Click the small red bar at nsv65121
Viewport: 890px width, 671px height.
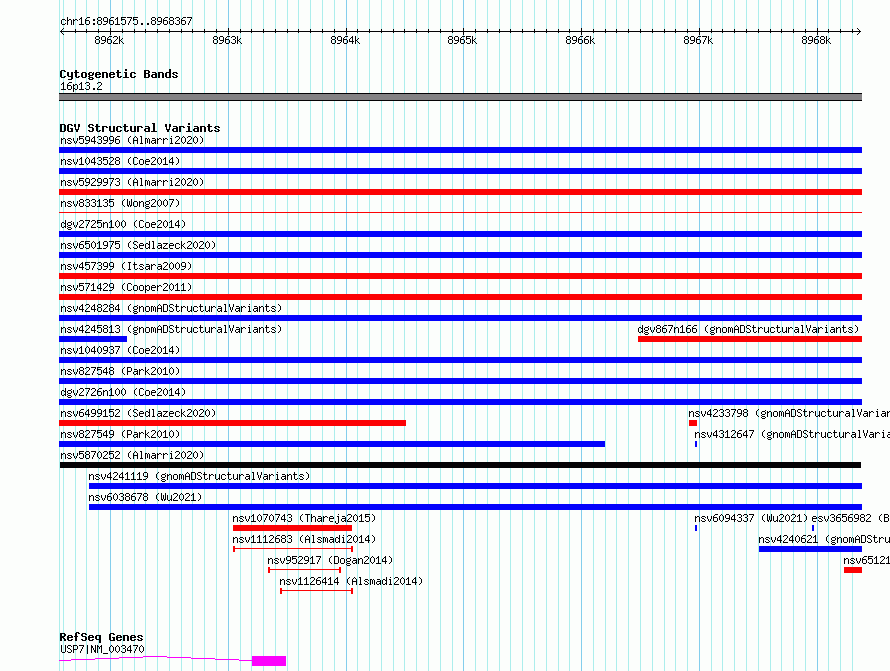(x=853, y=570)
